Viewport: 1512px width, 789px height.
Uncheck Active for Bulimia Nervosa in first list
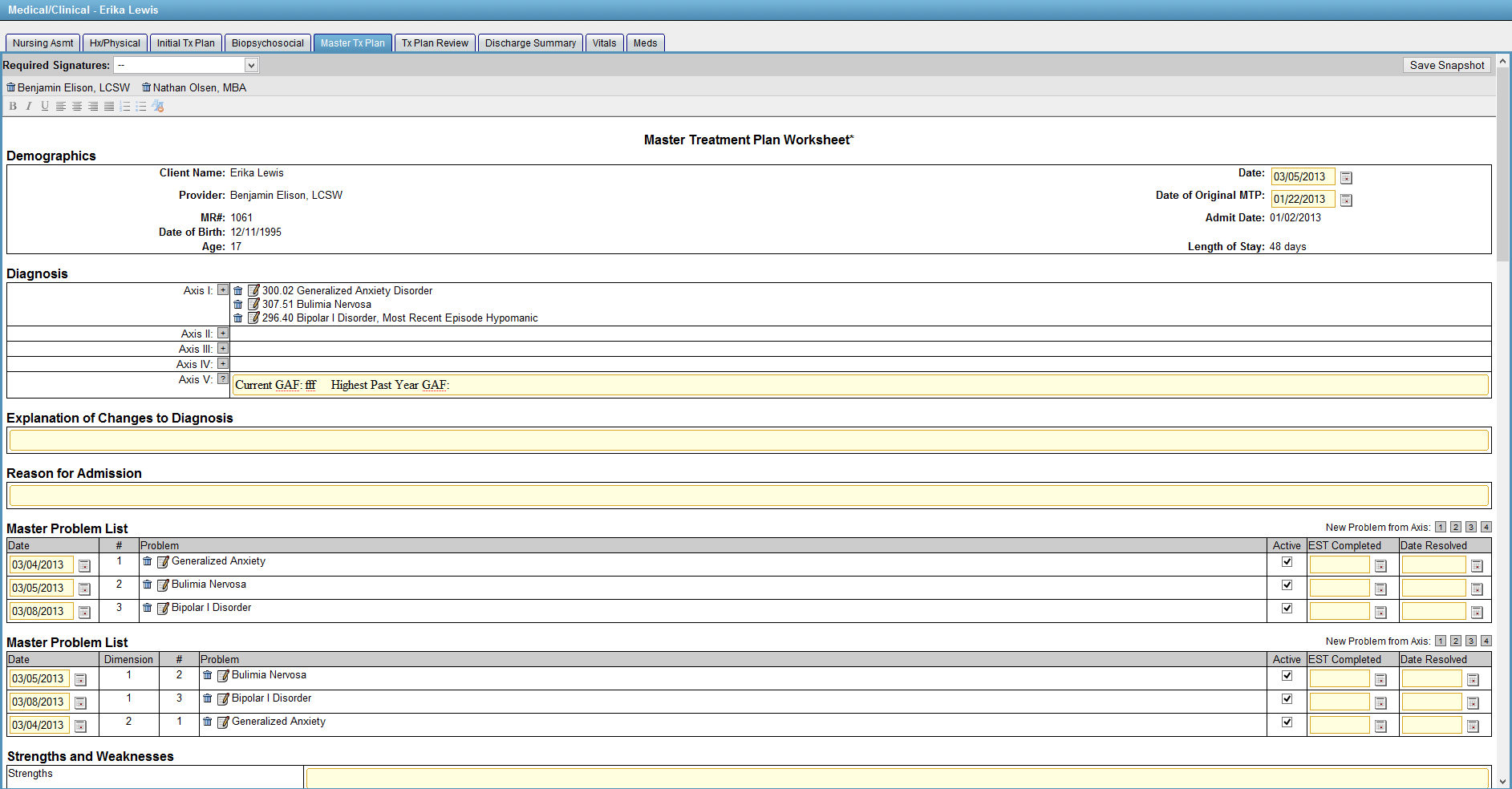(1287, 585)
